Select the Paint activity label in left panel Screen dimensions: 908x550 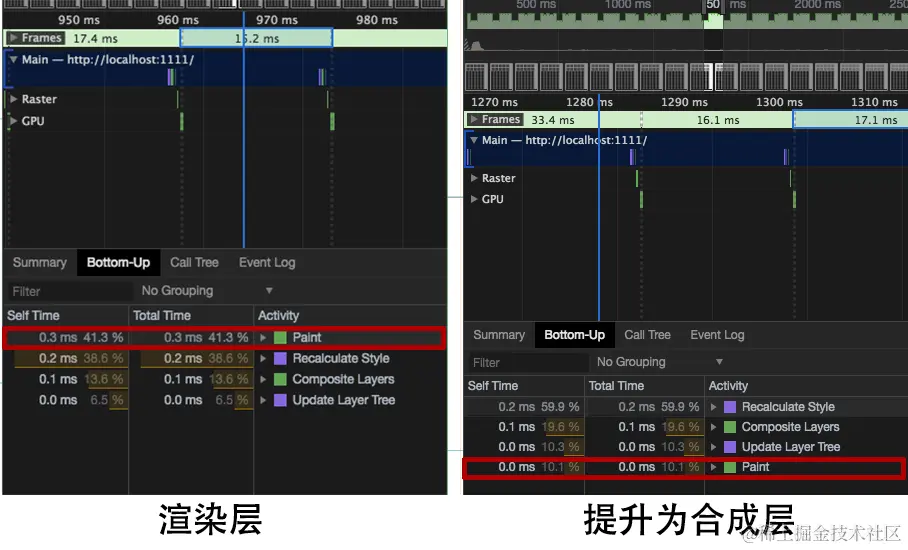[307, 338]
